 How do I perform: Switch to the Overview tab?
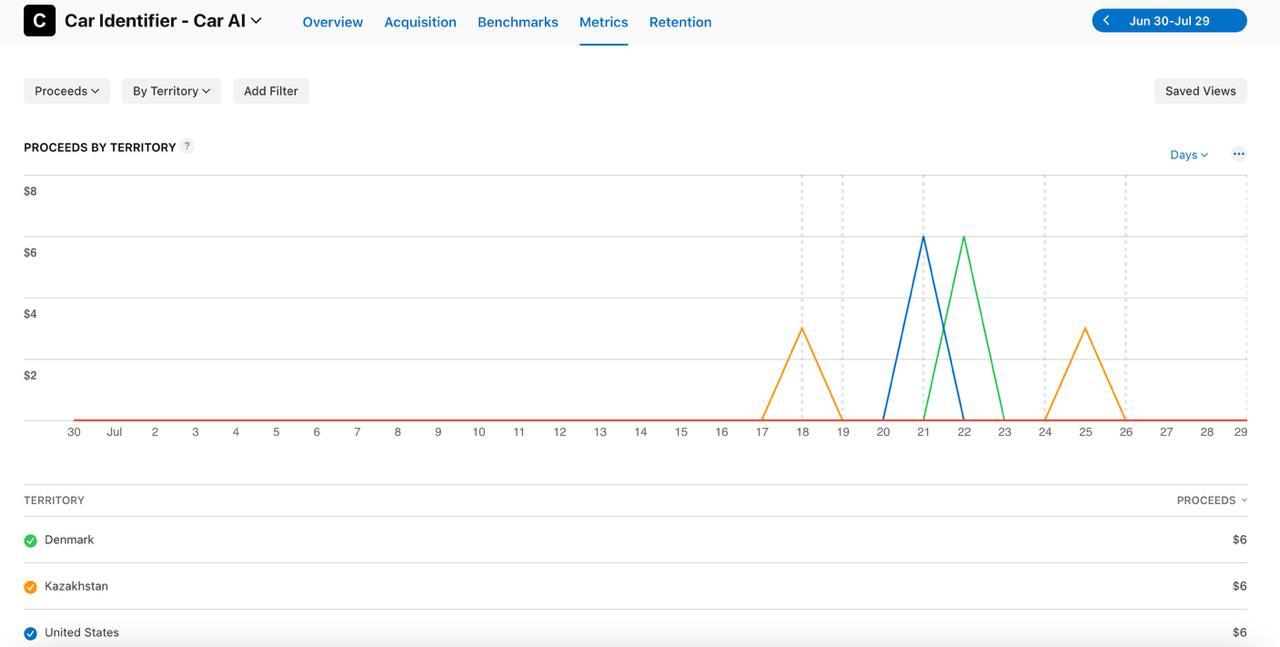click(331, 20)
